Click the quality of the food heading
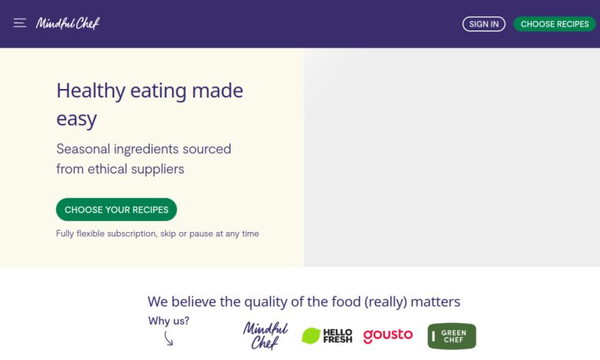This screenshot has height=360, width=600. tap(304, 302)
